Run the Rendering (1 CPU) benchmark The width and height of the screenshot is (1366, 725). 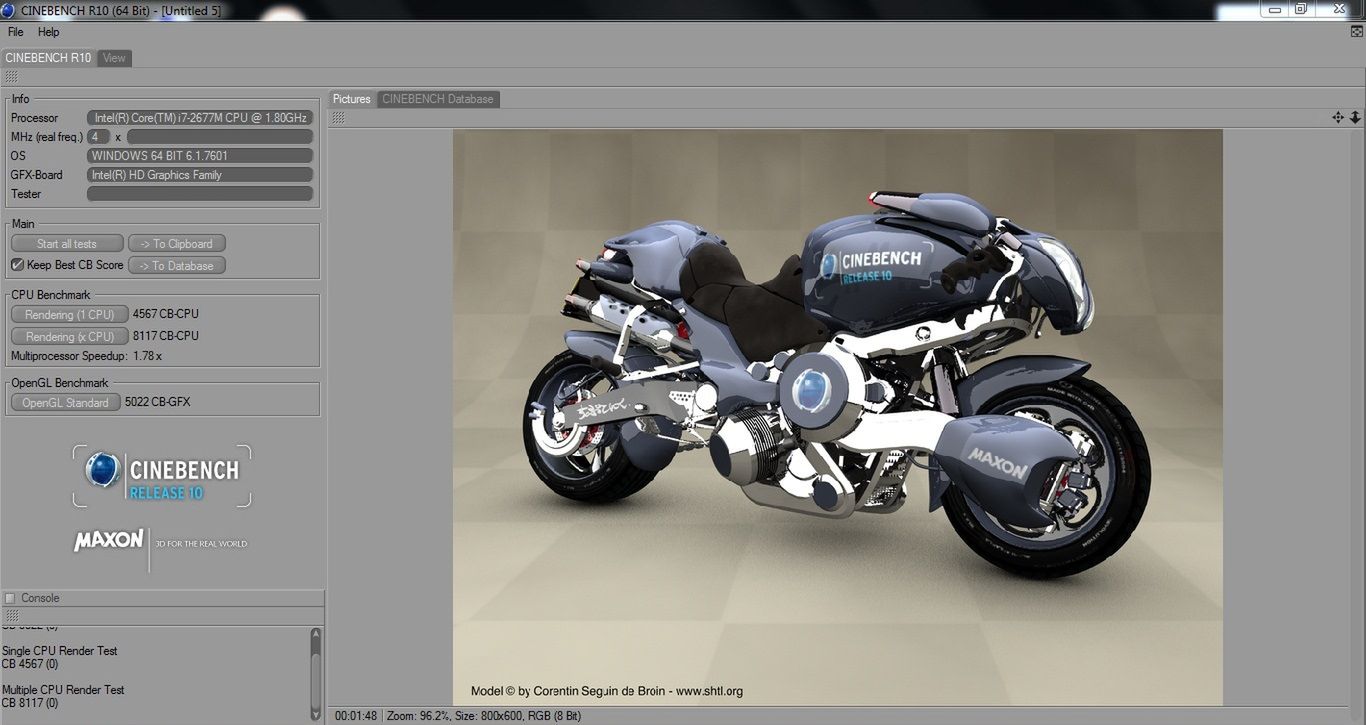click(70, 315)
